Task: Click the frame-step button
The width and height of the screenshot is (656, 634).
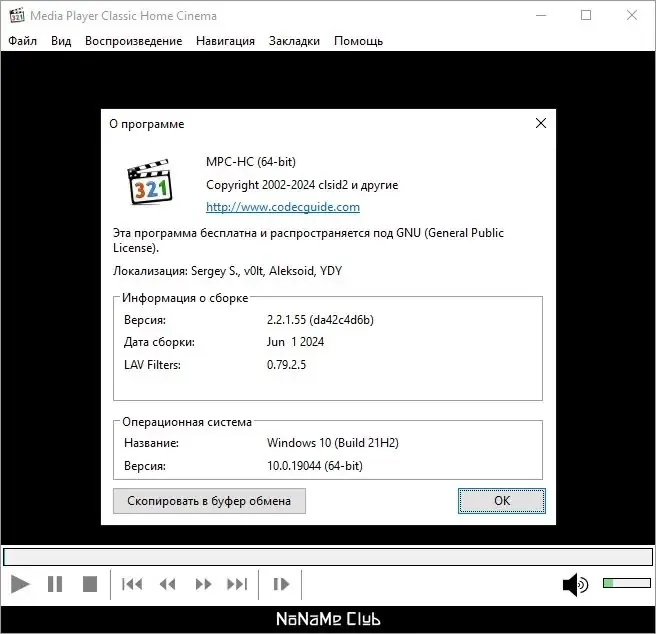Action: 281,584
